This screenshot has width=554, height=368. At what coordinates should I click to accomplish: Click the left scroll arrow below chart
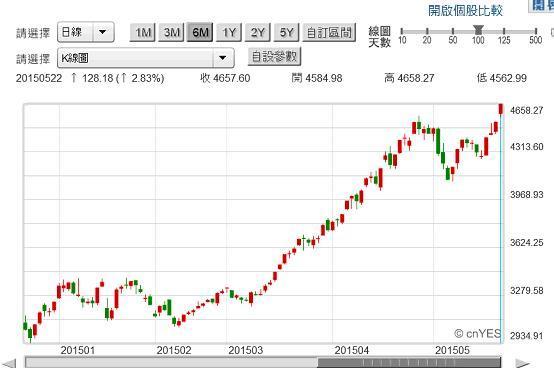pos(9,363)
